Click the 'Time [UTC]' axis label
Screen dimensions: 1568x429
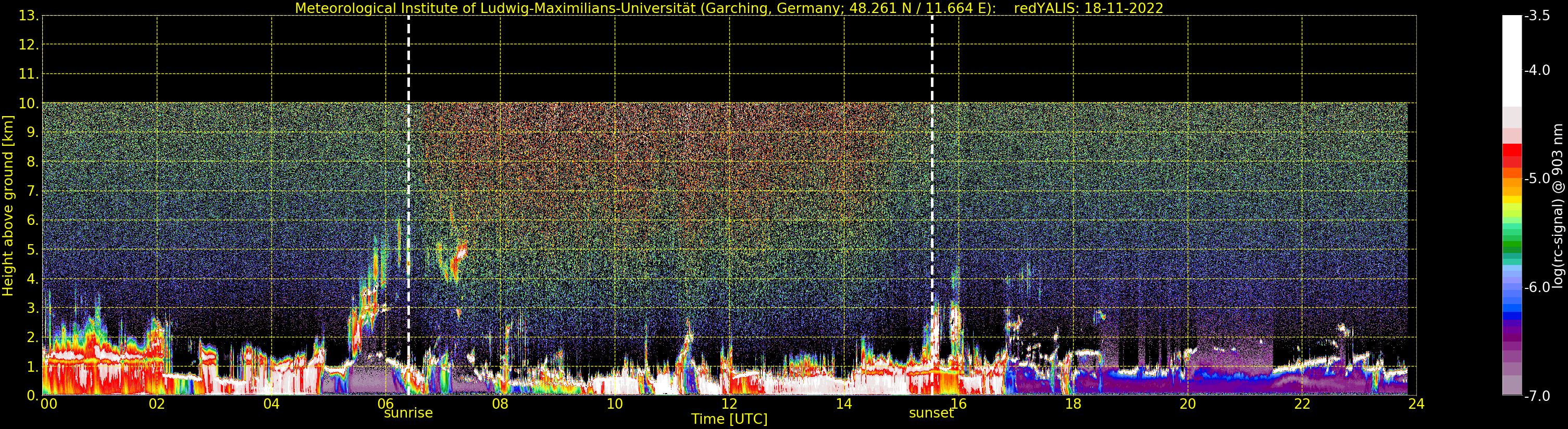pos(729,419)
